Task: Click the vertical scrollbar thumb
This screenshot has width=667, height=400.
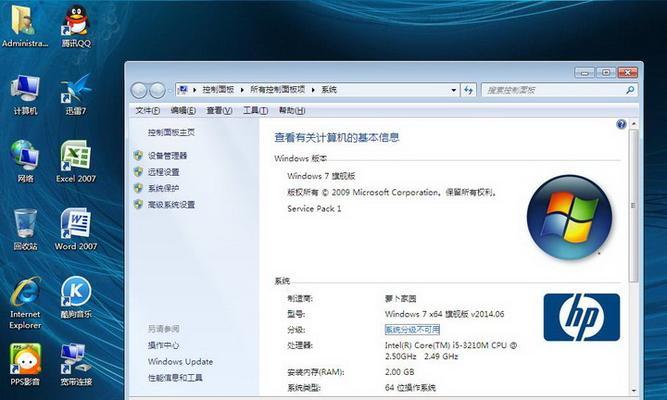Action: pos(633,206)
